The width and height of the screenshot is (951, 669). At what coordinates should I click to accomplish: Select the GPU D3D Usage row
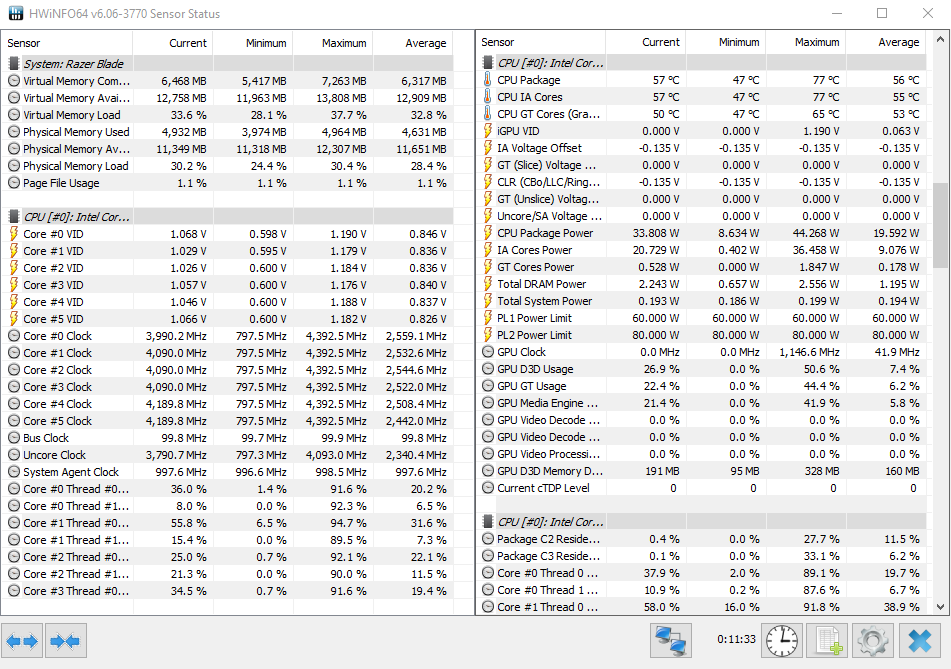pyautogui.click(x=702, y=369)
